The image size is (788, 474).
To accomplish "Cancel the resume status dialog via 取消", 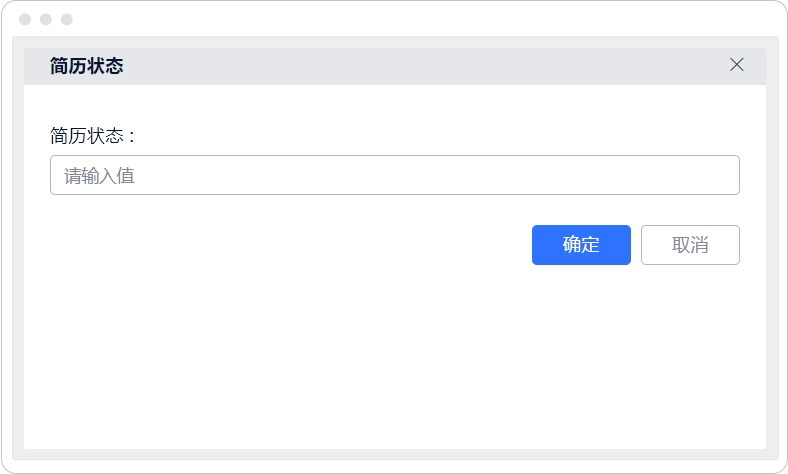I will coord(690,245).
